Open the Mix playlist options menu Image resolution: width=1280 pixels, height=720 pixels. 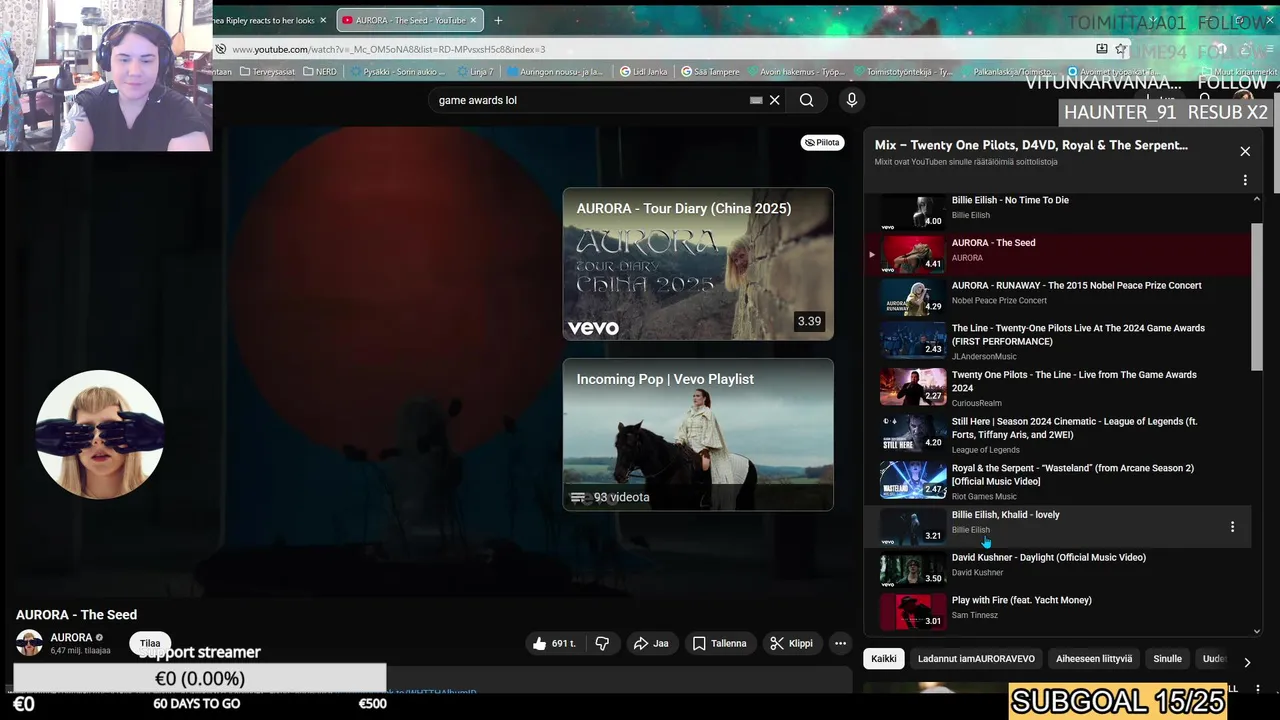click(x=1245, y=180)
